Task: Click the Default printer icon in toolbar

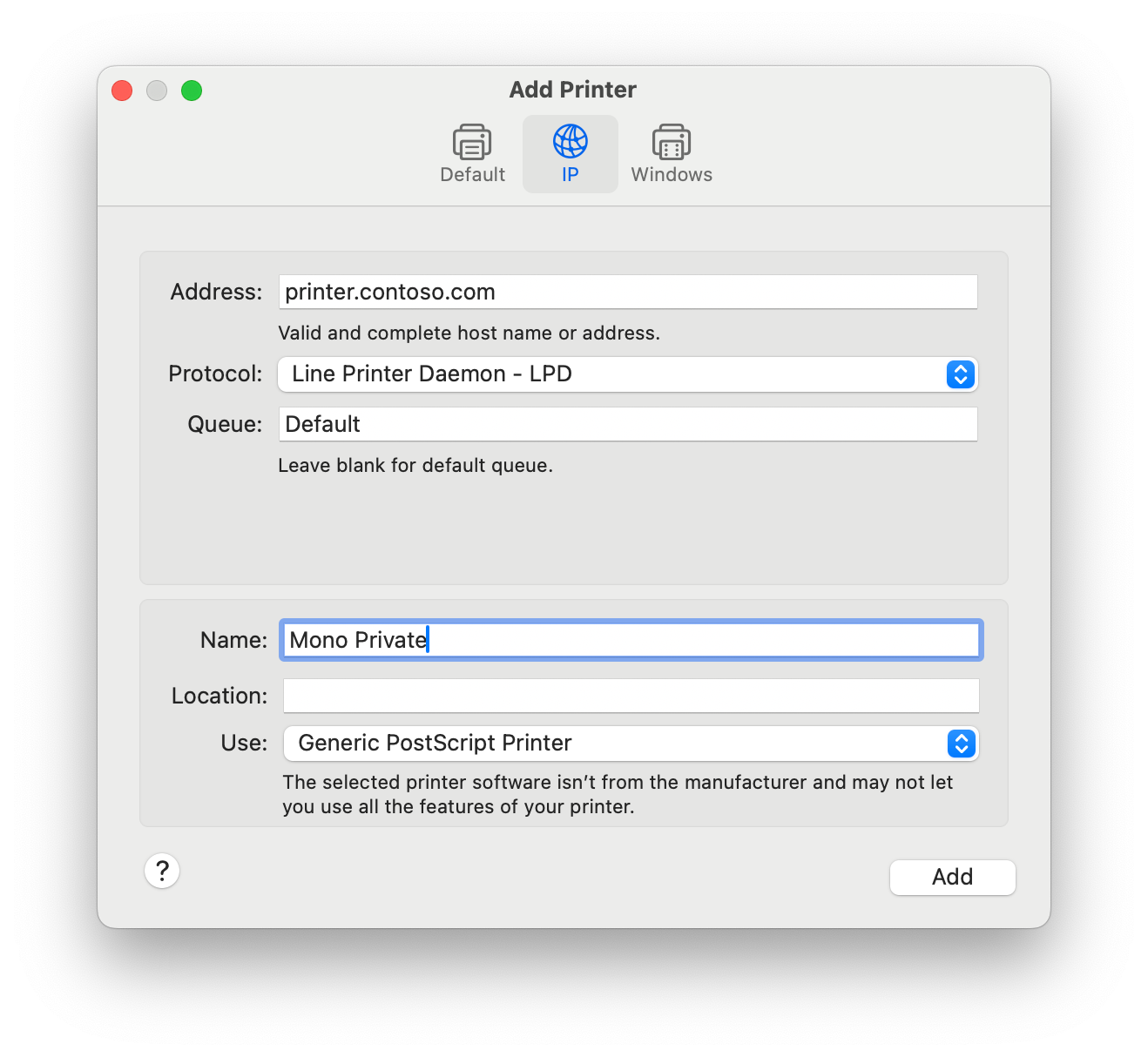Action: click(472, 142)
